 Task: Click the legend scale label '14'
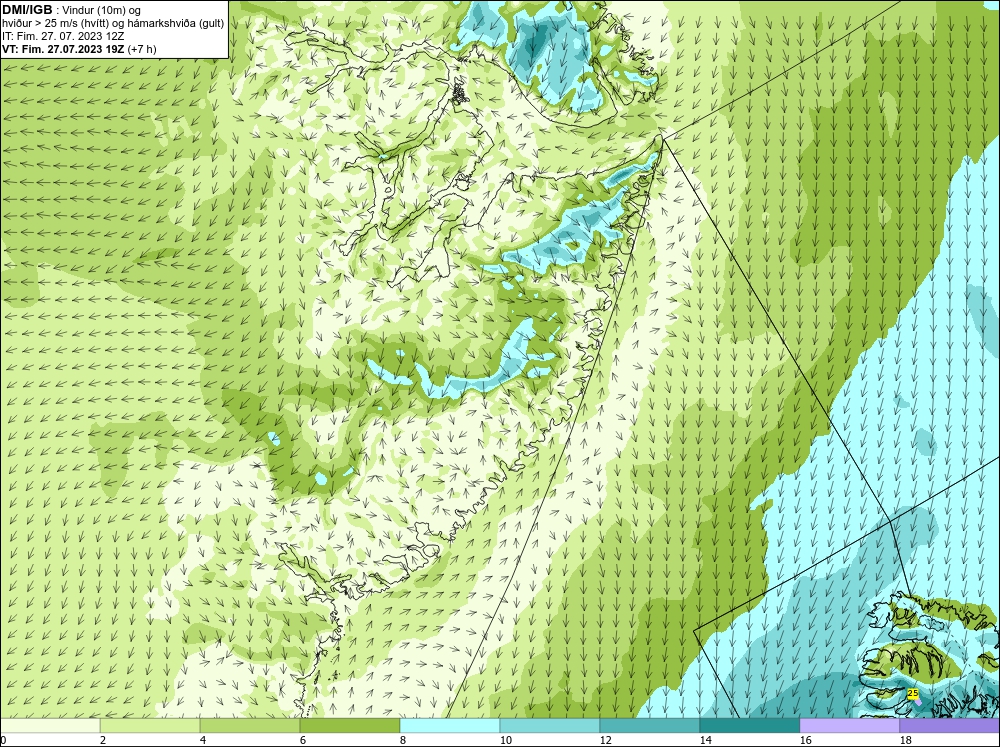point(705,740)
